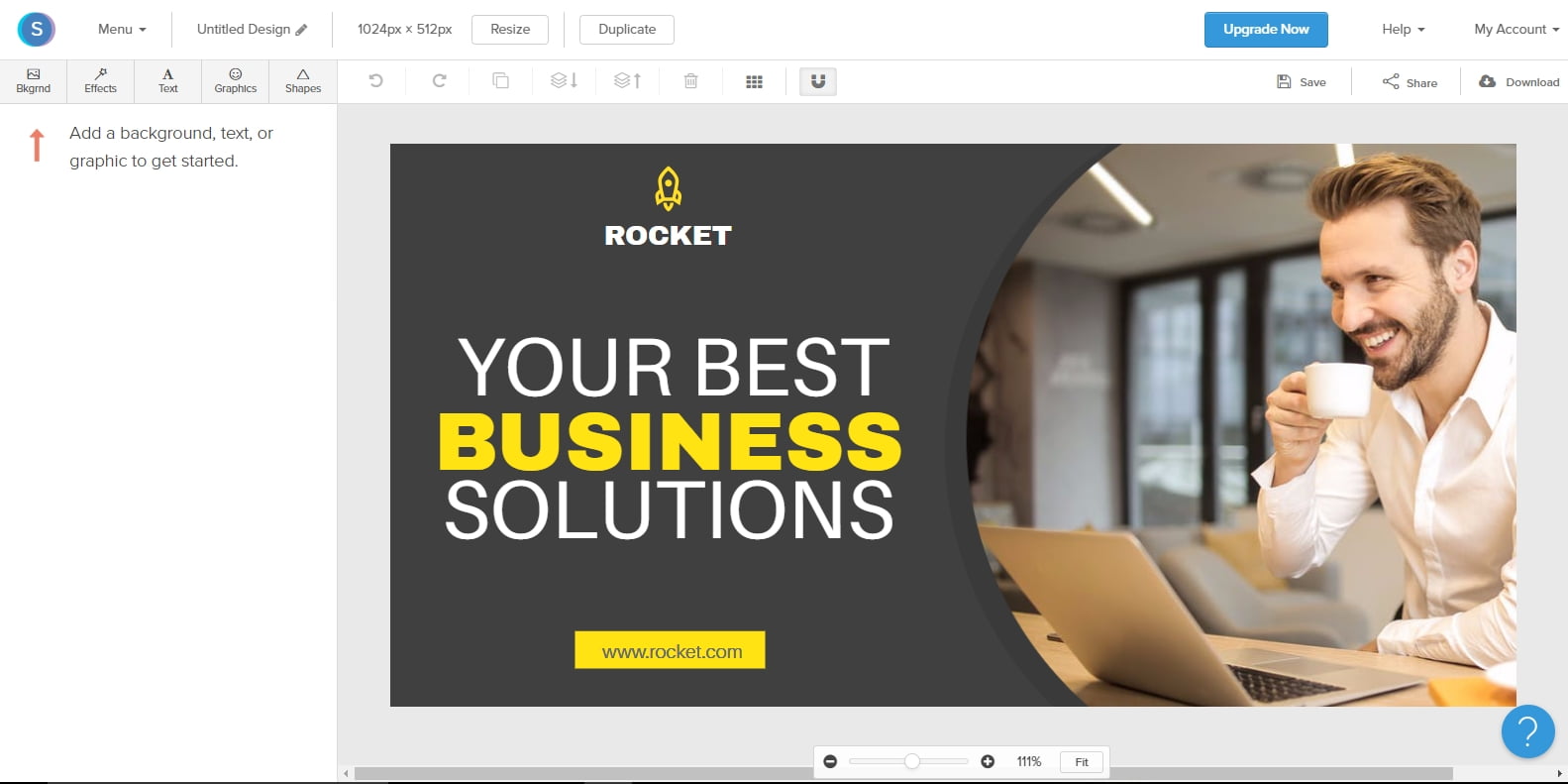Send layer backward icon
This screenshot has width=1568, height=784.
pos(565,81)
